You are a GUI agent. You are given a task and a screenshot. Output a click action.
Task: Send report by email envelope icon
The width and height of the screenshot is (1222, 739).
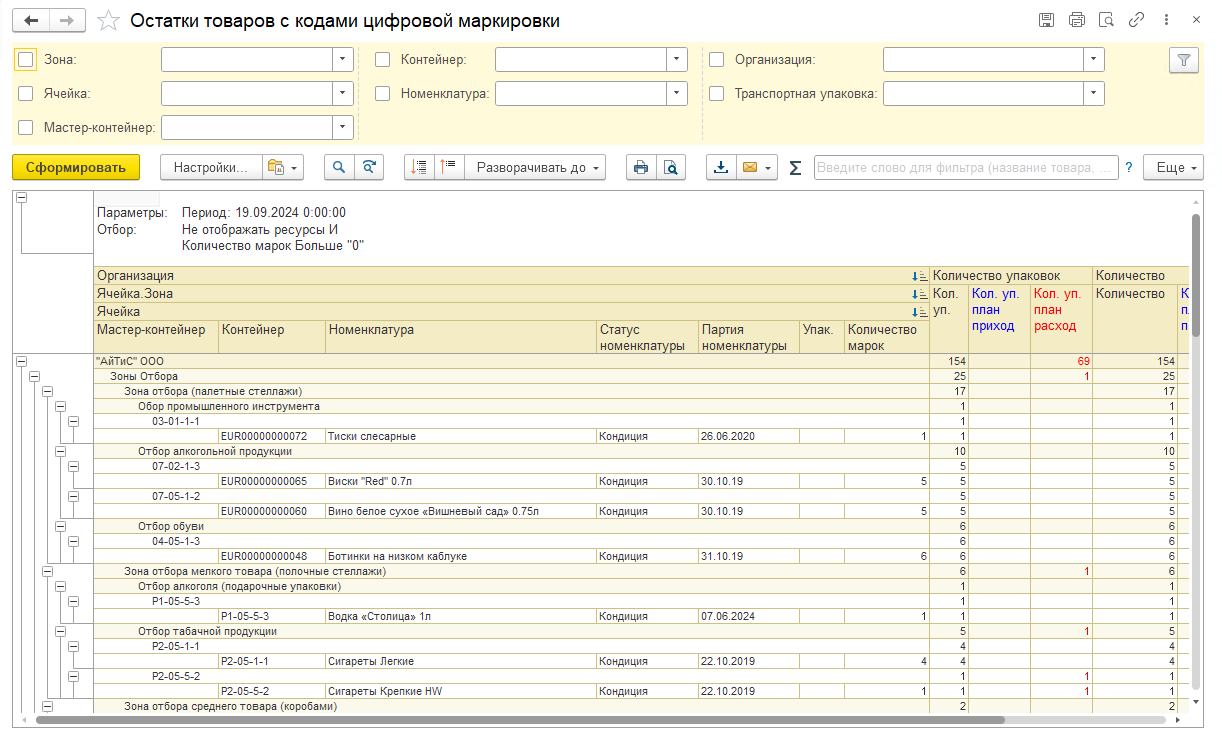pos(749,168)
